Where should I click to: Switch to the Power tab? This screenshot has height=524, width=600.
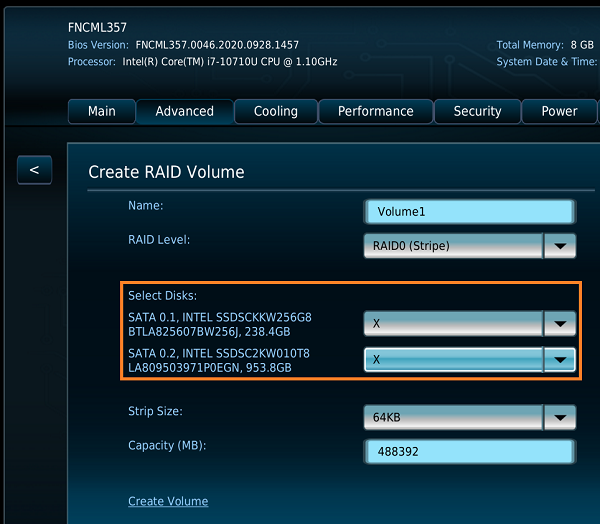(559, 111)
